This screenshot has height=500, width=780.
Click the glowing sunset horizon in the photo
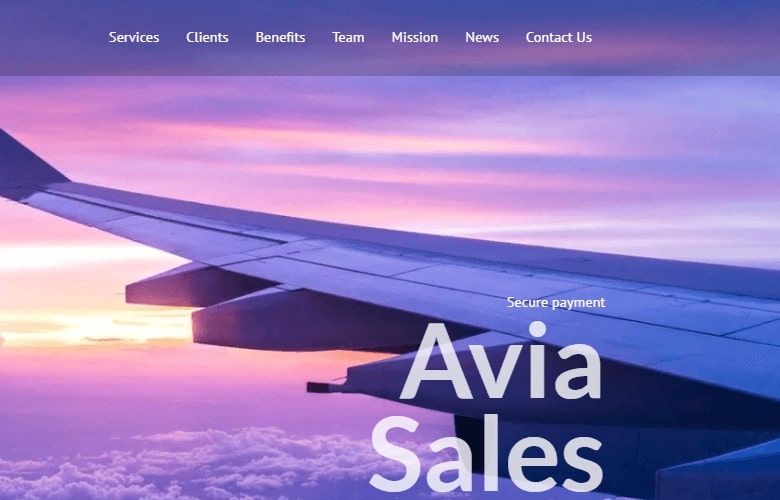coord(95,328)
